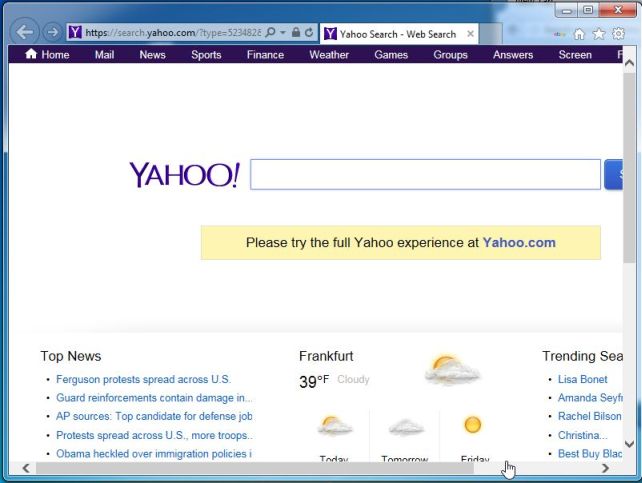Image resolution: width=642 pixels, height=483 pixels.
Task: Click the empty new tab button
Action: 490,34
